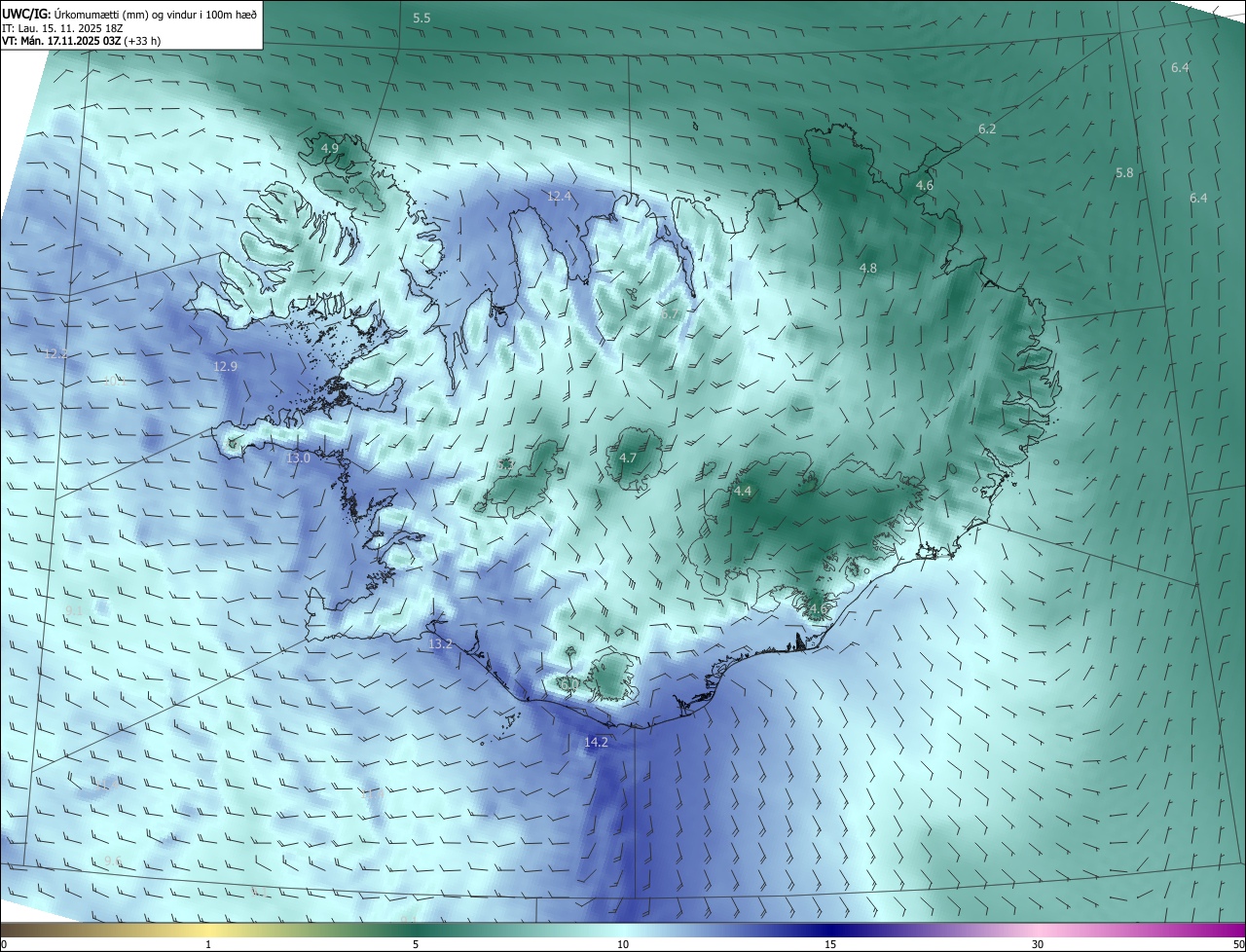Click the 13.0 value by the western peninsula
The height and width of the screenshot is (952, 1246).
point(298,458)
